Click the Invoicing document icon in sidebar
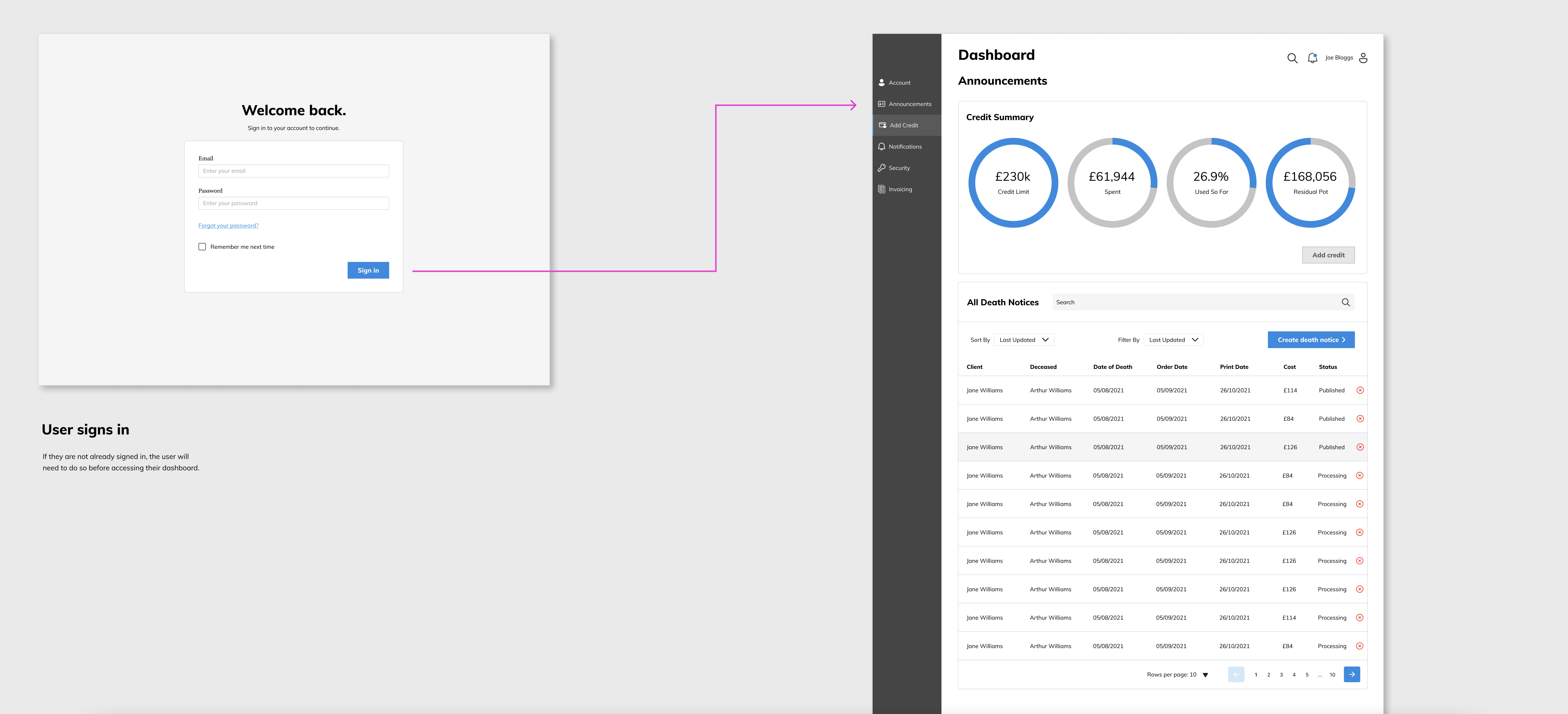This screenshot has height=714, width=1568. tap(881, 189)
